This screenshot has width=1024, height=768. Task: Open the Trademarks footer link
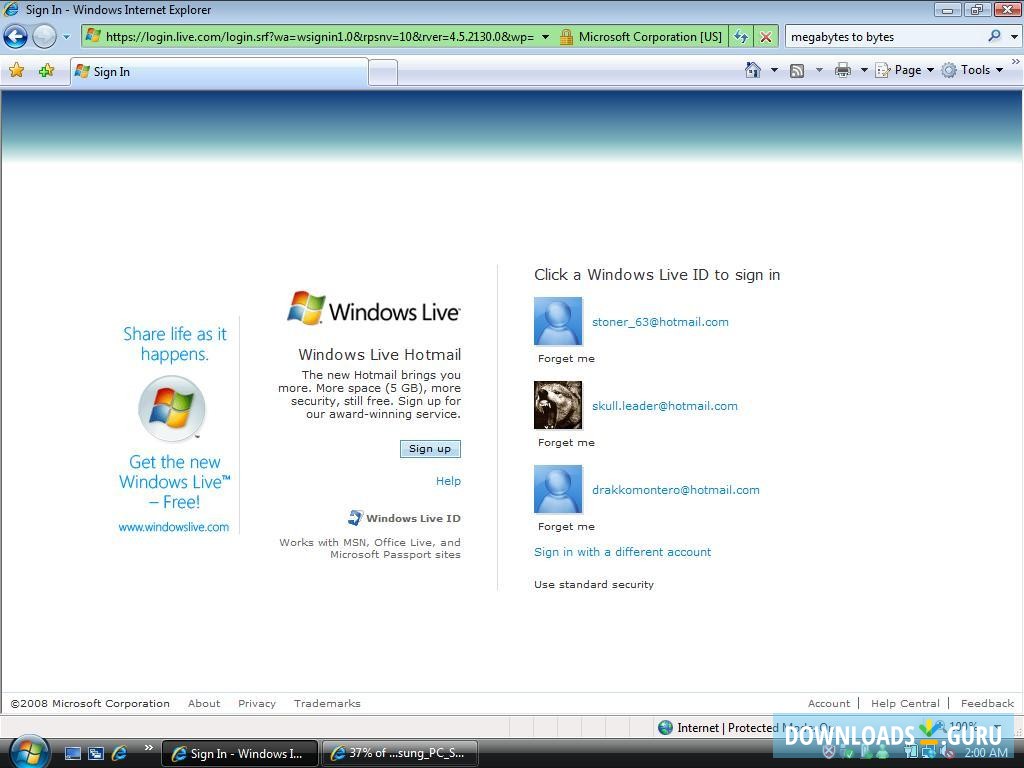pyautogui.click(x=327, y=703)
